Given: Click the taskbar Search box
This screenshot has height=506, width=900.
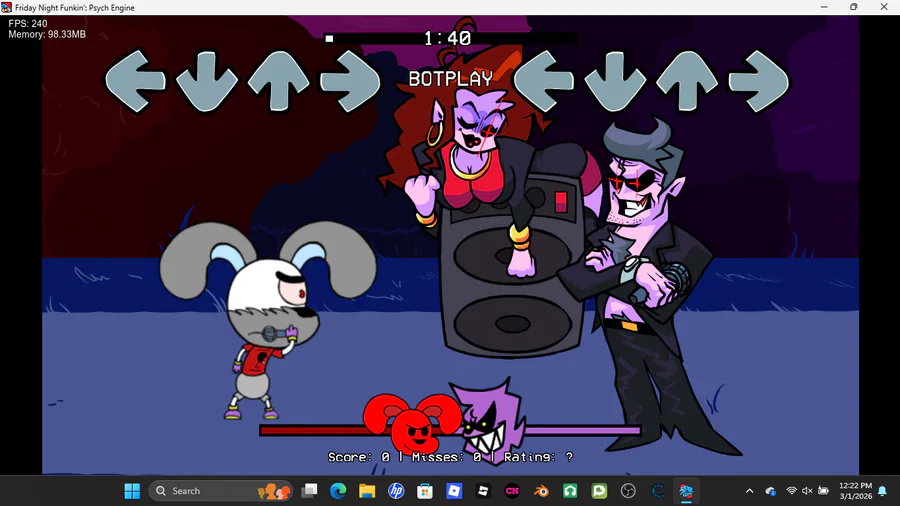Looking at the screenshot, I should point(221,491).
